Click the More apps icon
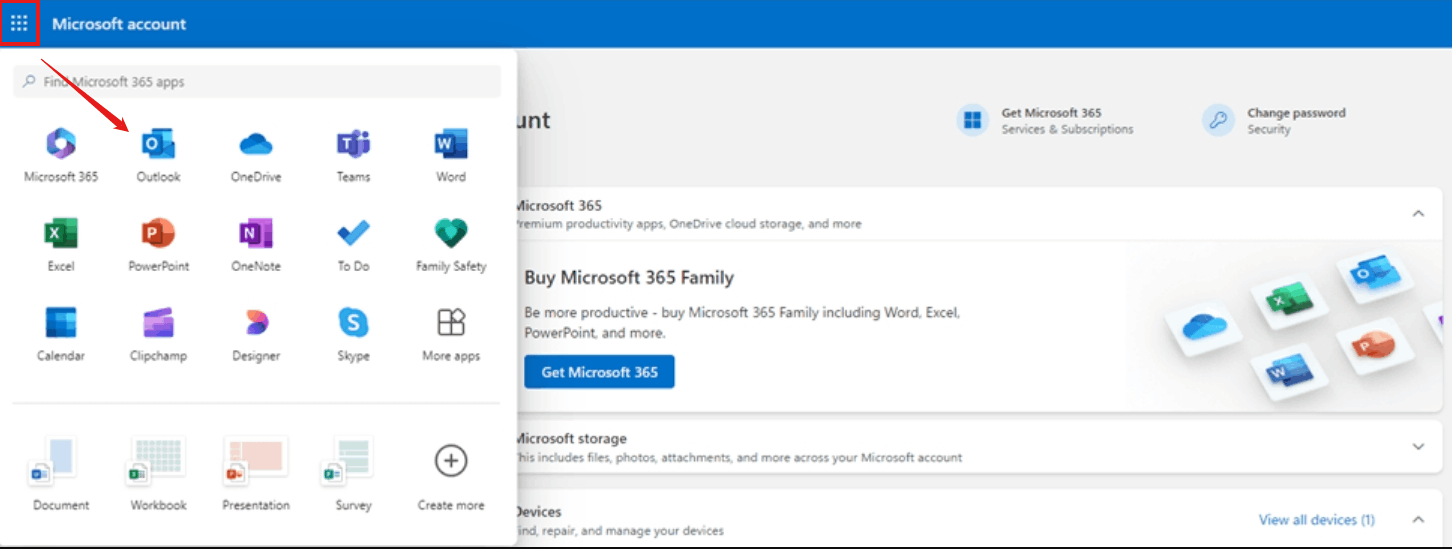 [x=451, y=323]
